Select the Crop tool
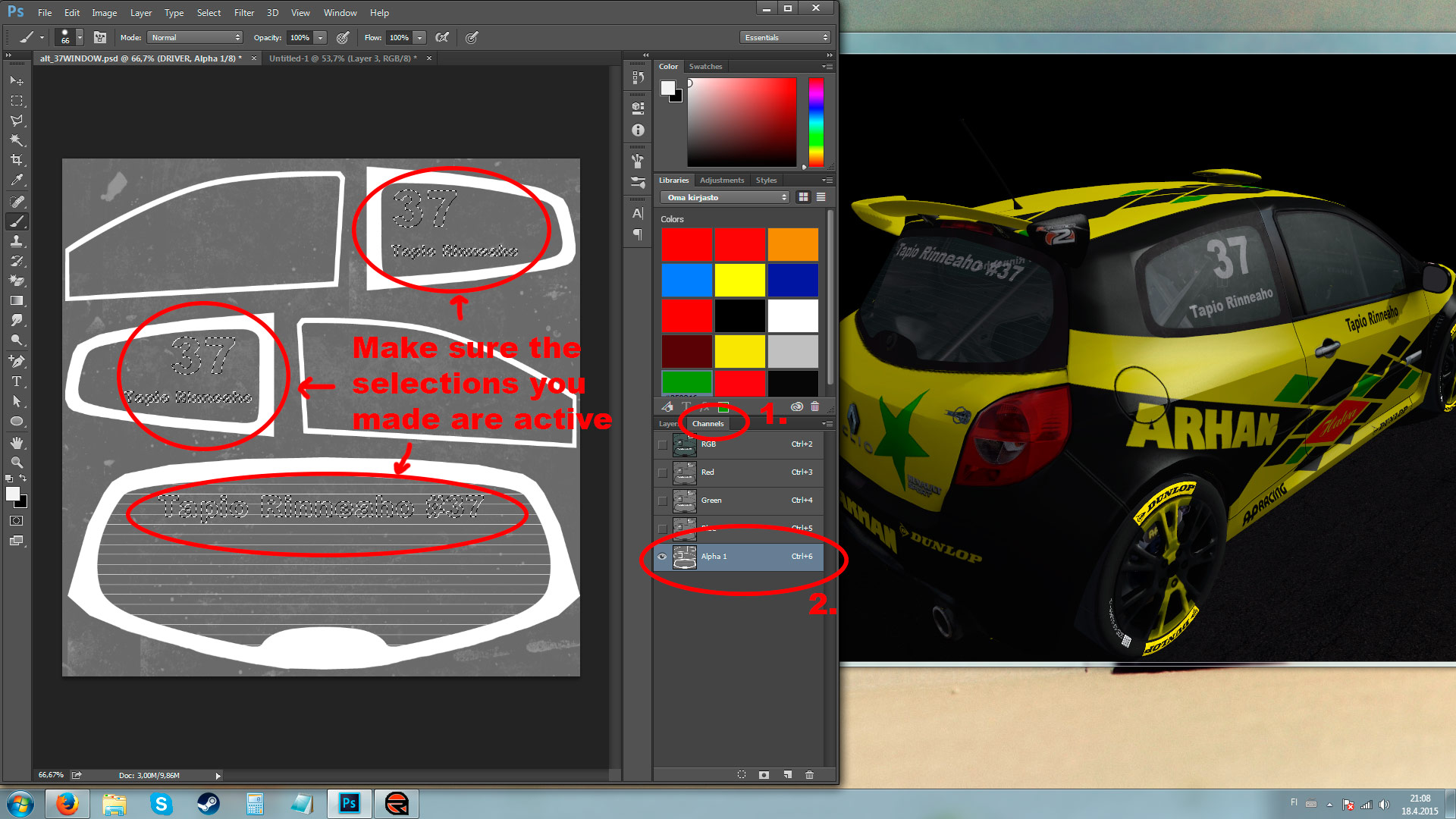The image size is (1456, 819). [16, 160]
